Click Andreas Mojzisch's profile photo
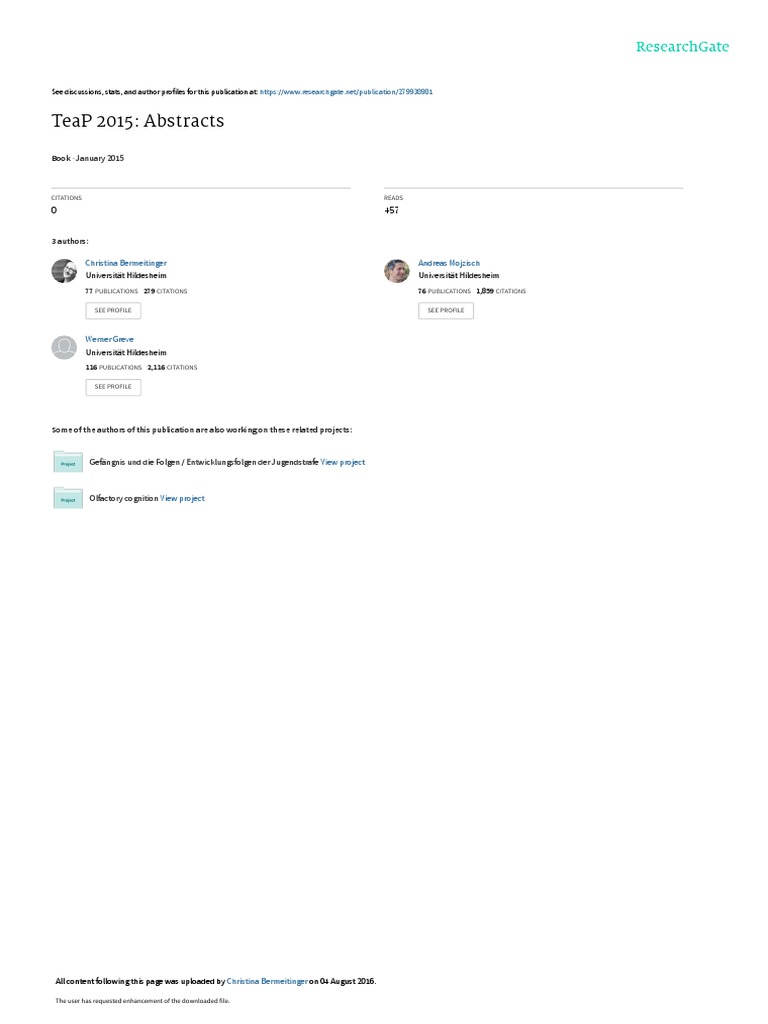768x1024 pixels. click(x=396, y=270)
